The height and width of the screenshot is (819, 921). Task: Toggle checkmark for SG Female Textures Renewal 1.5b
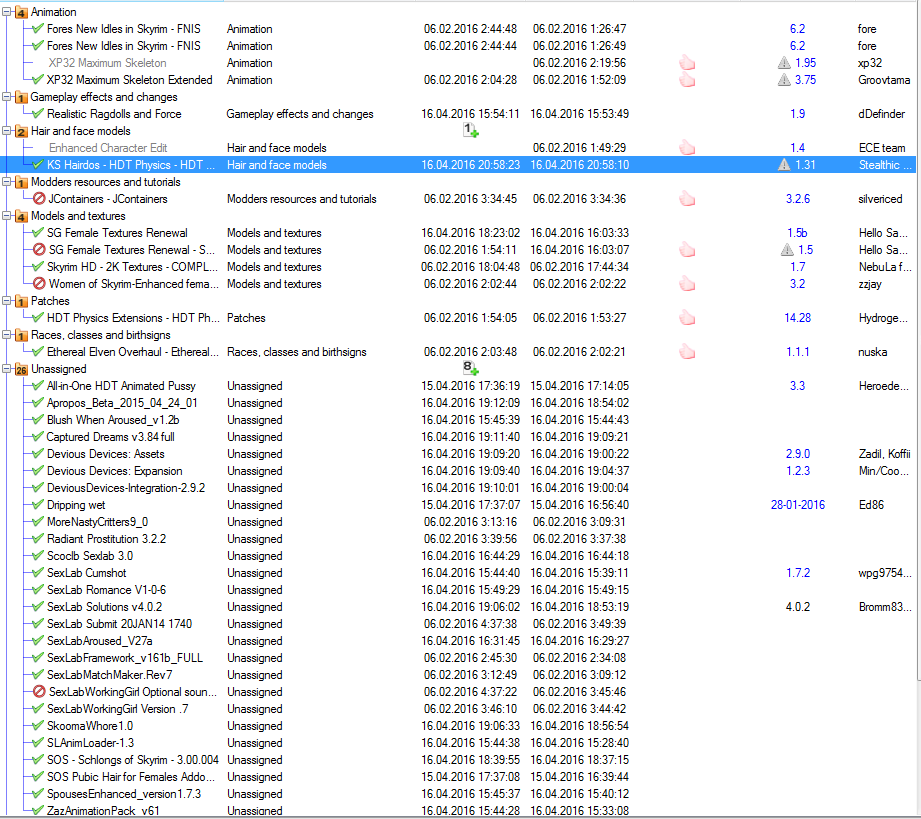(x=38, y=233)
